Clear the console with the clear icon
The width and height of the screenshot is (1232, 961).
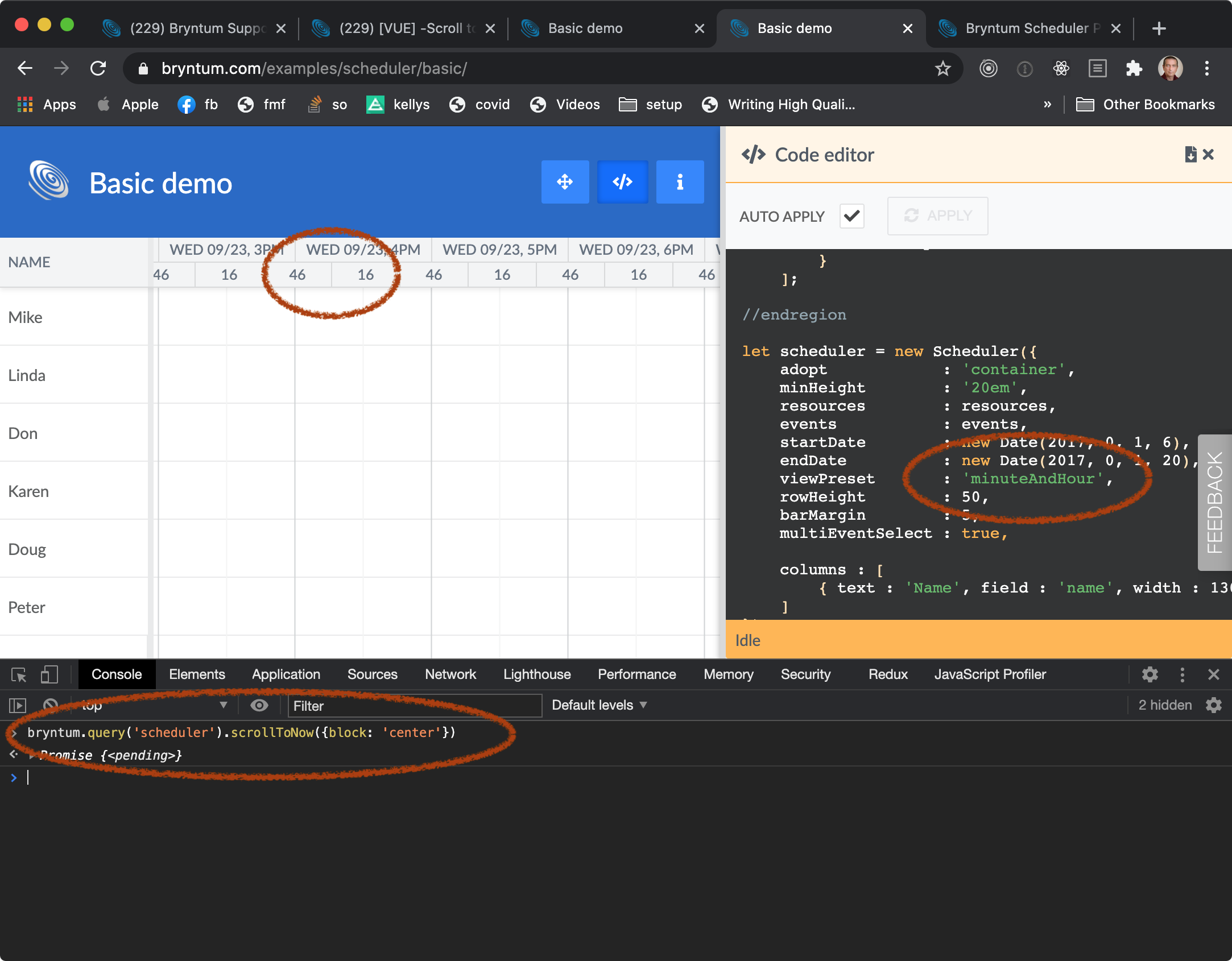[51, 705]
